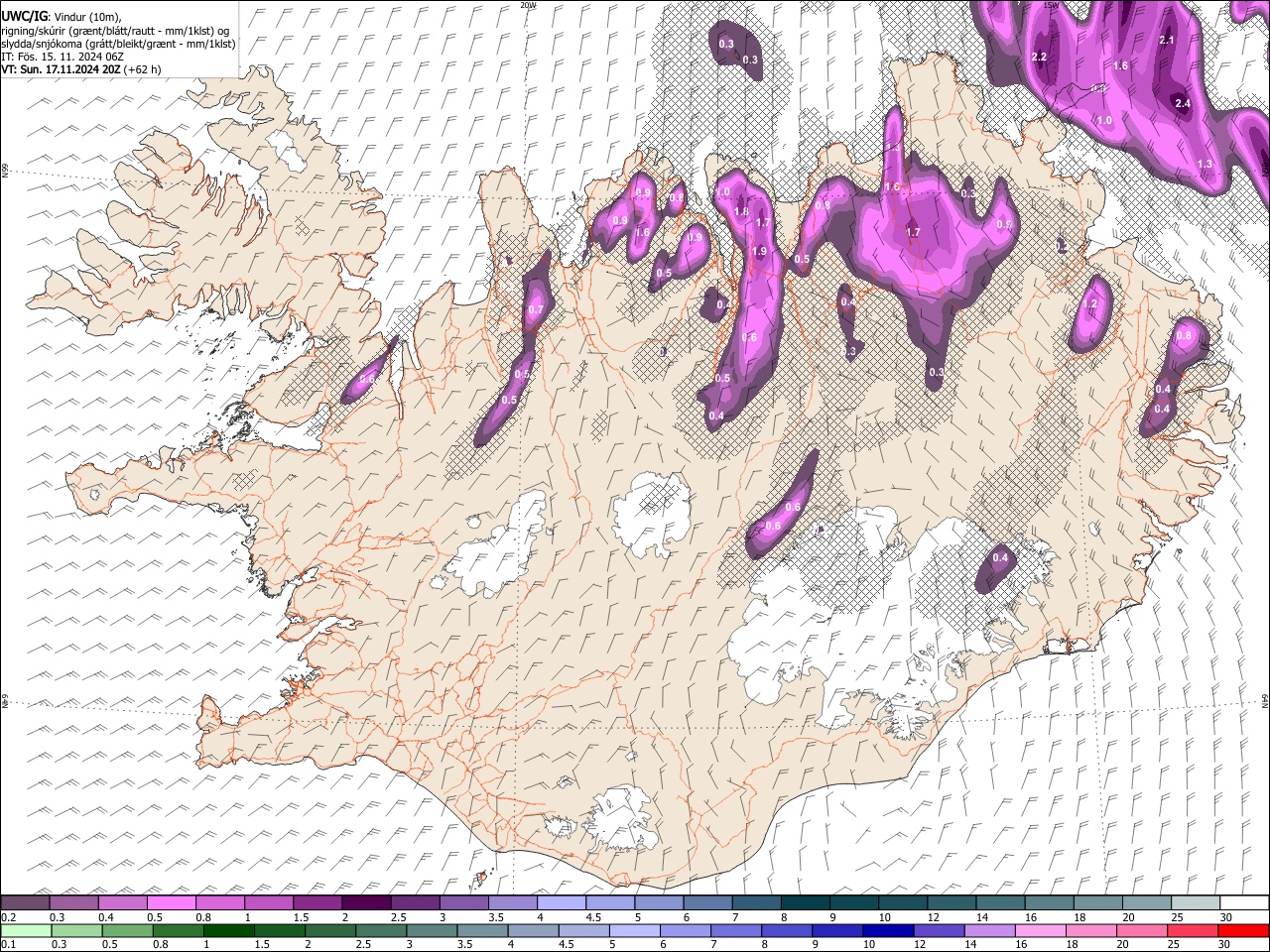Click the purple legend swatch between 0.3 and 0.4
The width and height of the screenshot is (1270, 952).
(x=73, y=903)
